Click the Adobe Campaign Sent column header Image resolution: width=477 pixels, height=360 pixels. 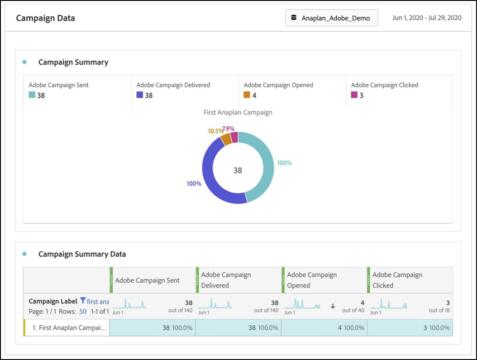(x=153, y=280)
